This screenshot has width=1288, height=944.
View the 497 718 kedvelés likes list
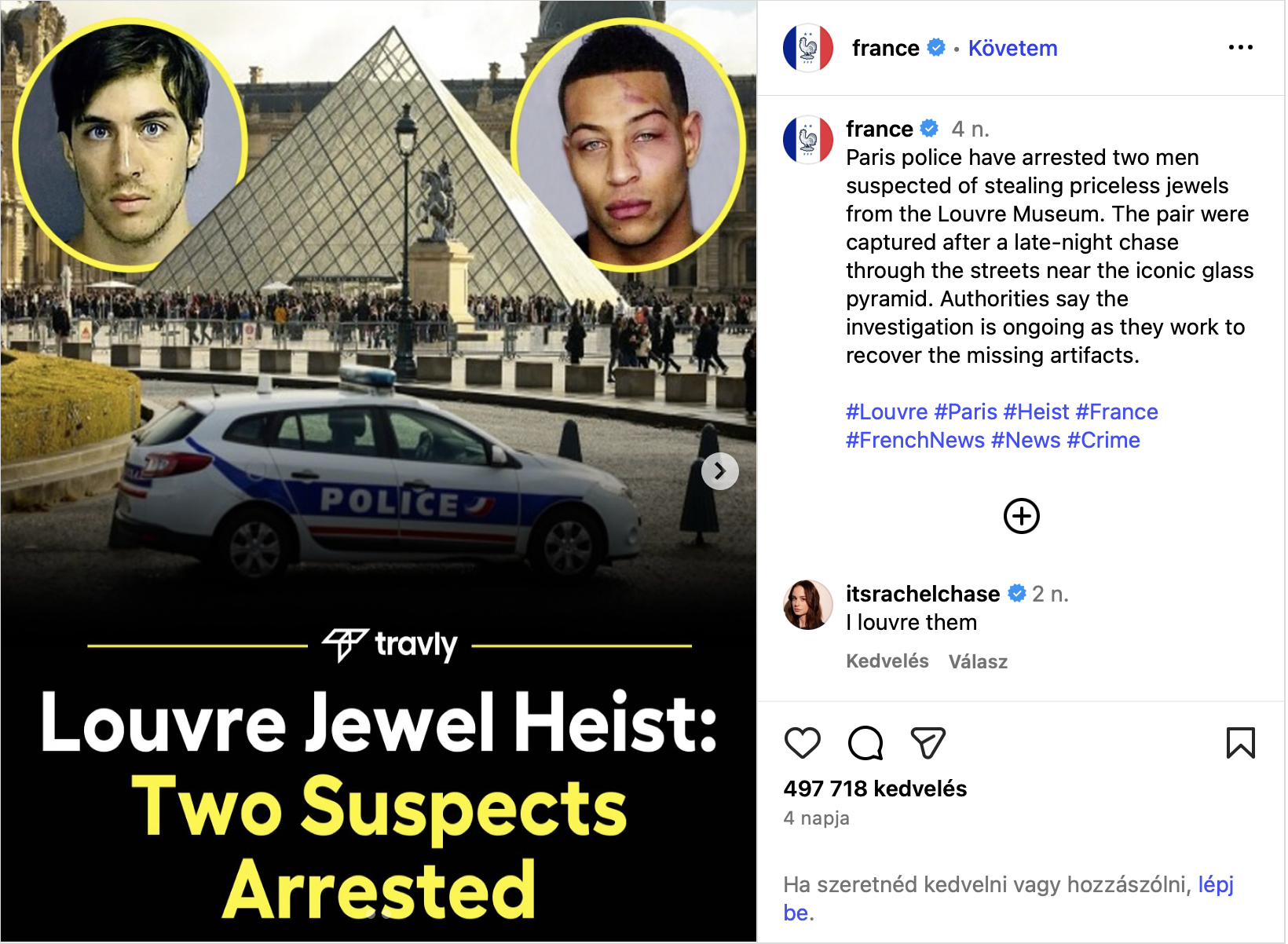coord(875,788)
